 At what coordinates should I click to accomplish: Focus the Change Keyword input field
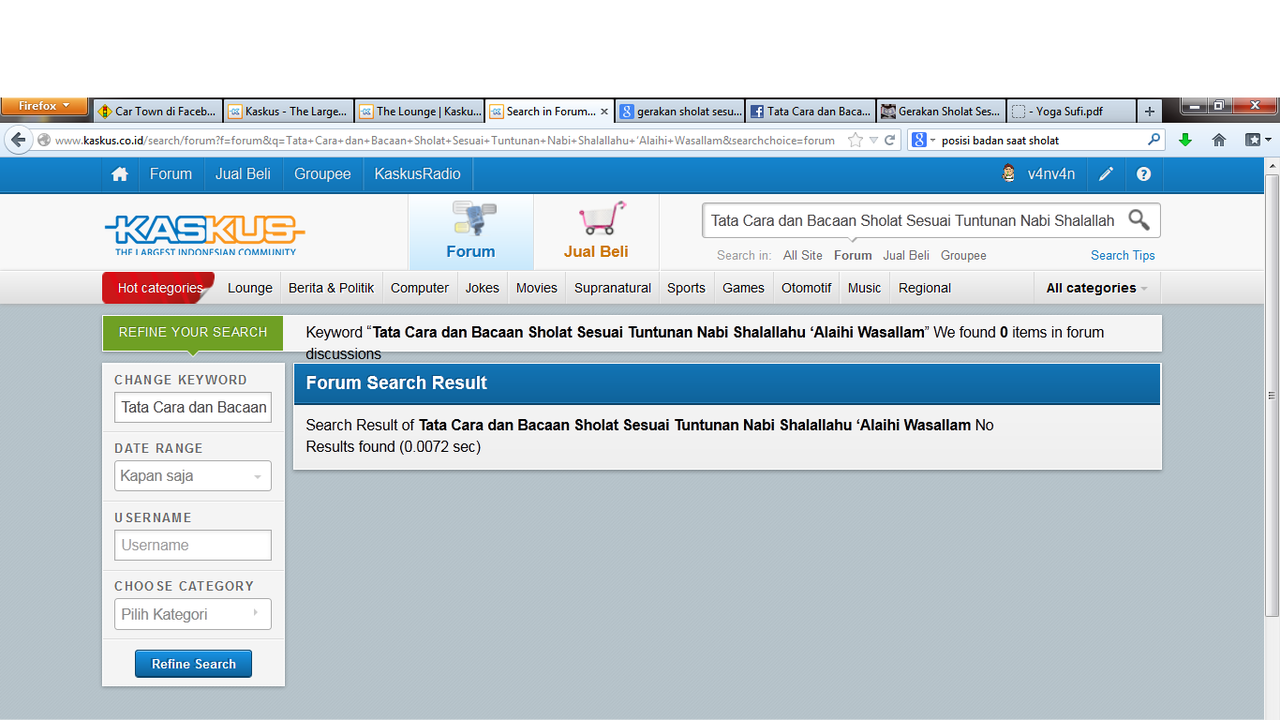(x=193, y=407)
